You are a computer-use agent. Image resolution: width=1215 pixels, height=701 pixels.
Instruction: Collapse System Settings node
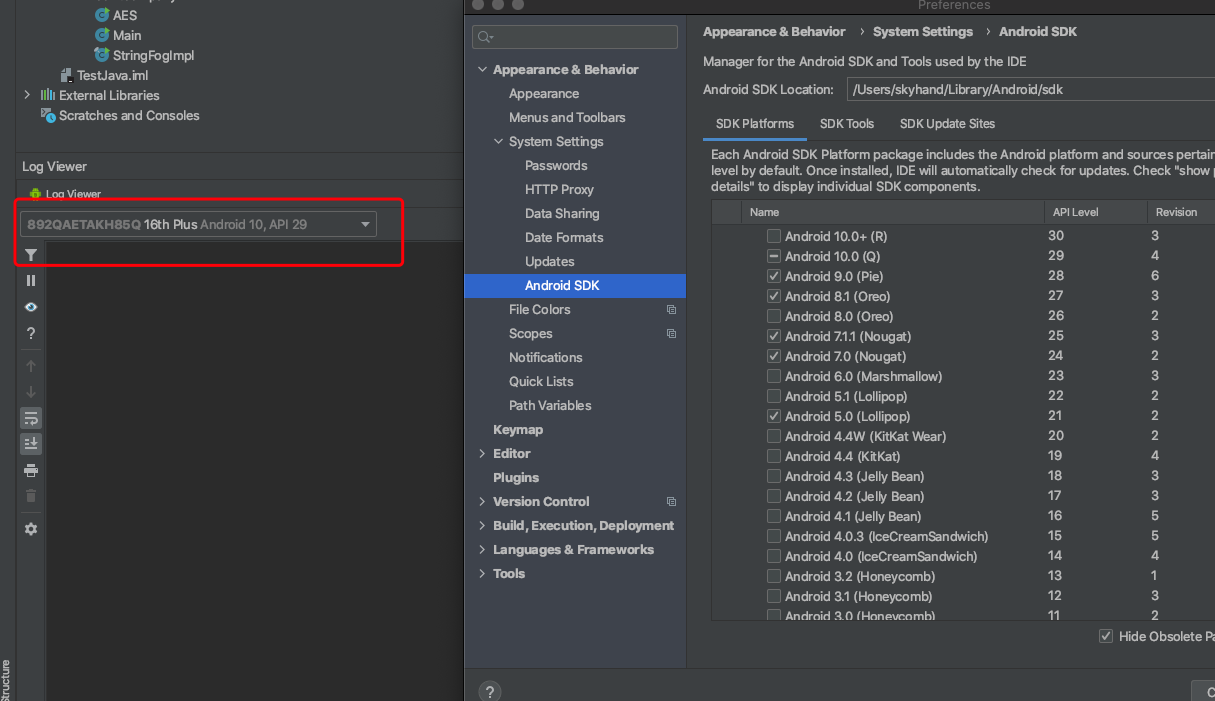(498, 142)
